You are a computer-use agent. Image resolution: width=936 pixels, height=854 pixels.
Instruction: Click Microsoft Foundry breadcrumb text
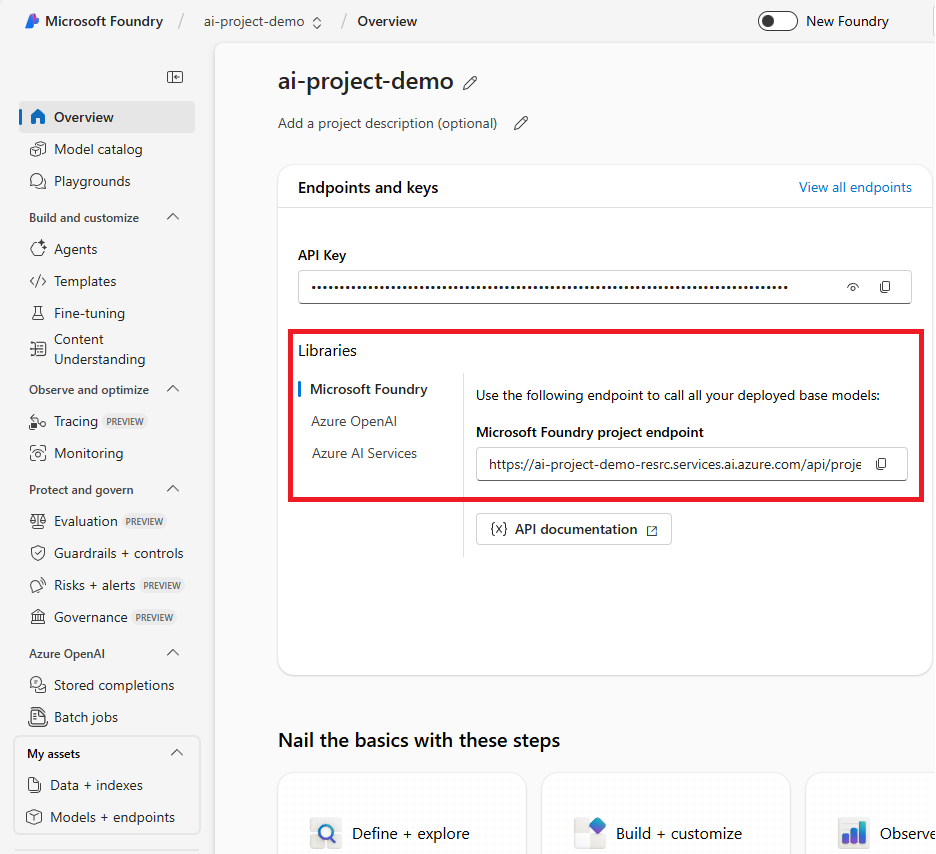click(x=104, y=21)
